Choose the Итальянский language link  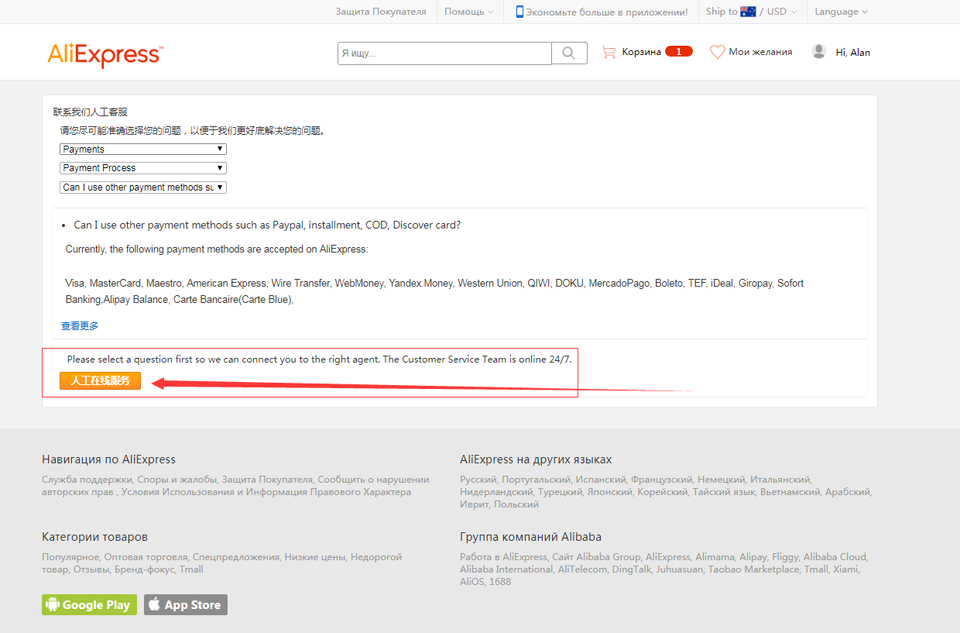[781, 479]
